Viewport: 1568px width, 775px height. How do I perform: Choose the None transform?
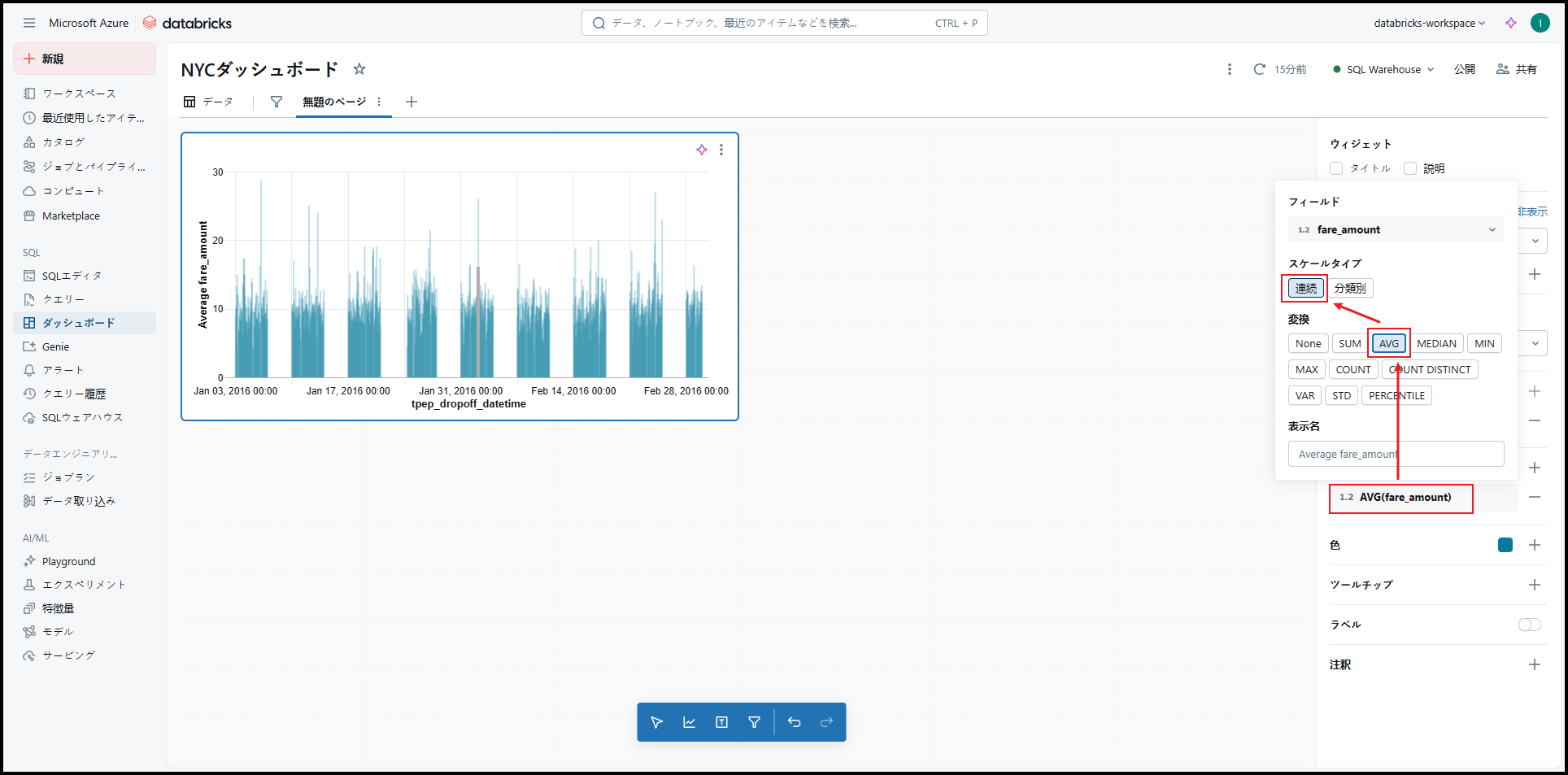coord(1309,344)
